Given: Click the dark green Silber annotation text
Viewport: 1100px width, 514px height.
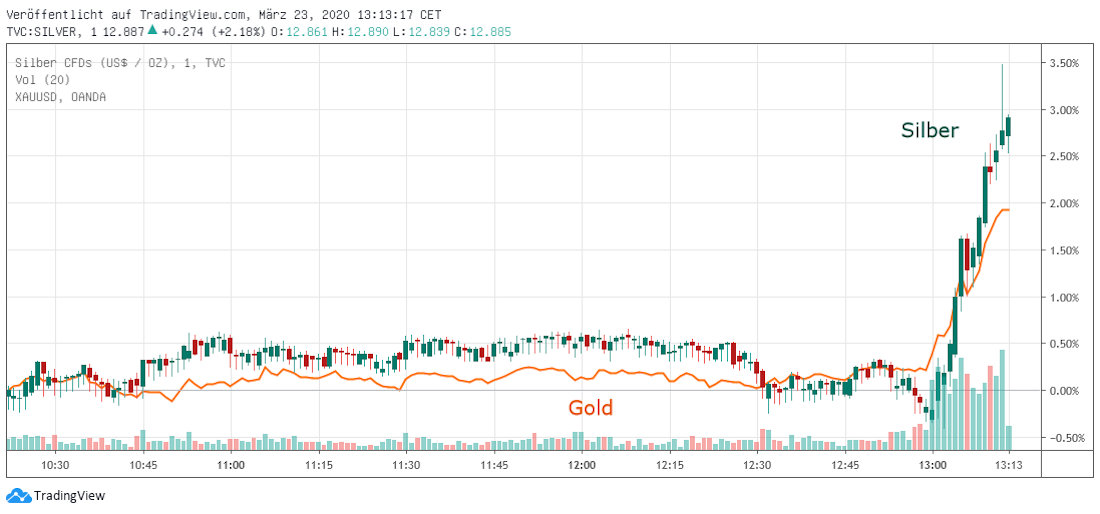Looking at the screenshot, I should pos(930,130).
